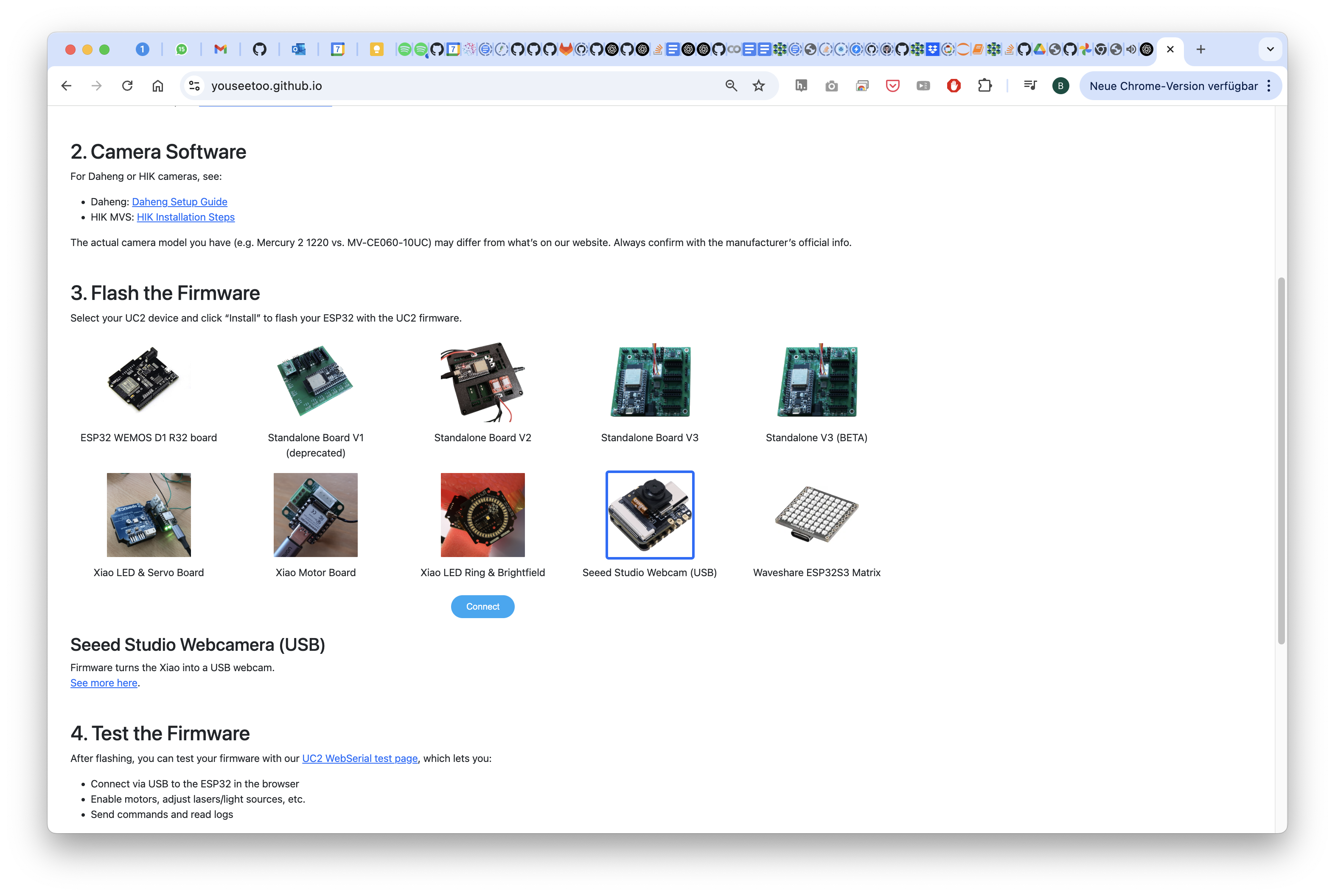Expand the tab search dropdown chevron
The height and width of the screenshot is (896, 1335).
click(1270, 49)
